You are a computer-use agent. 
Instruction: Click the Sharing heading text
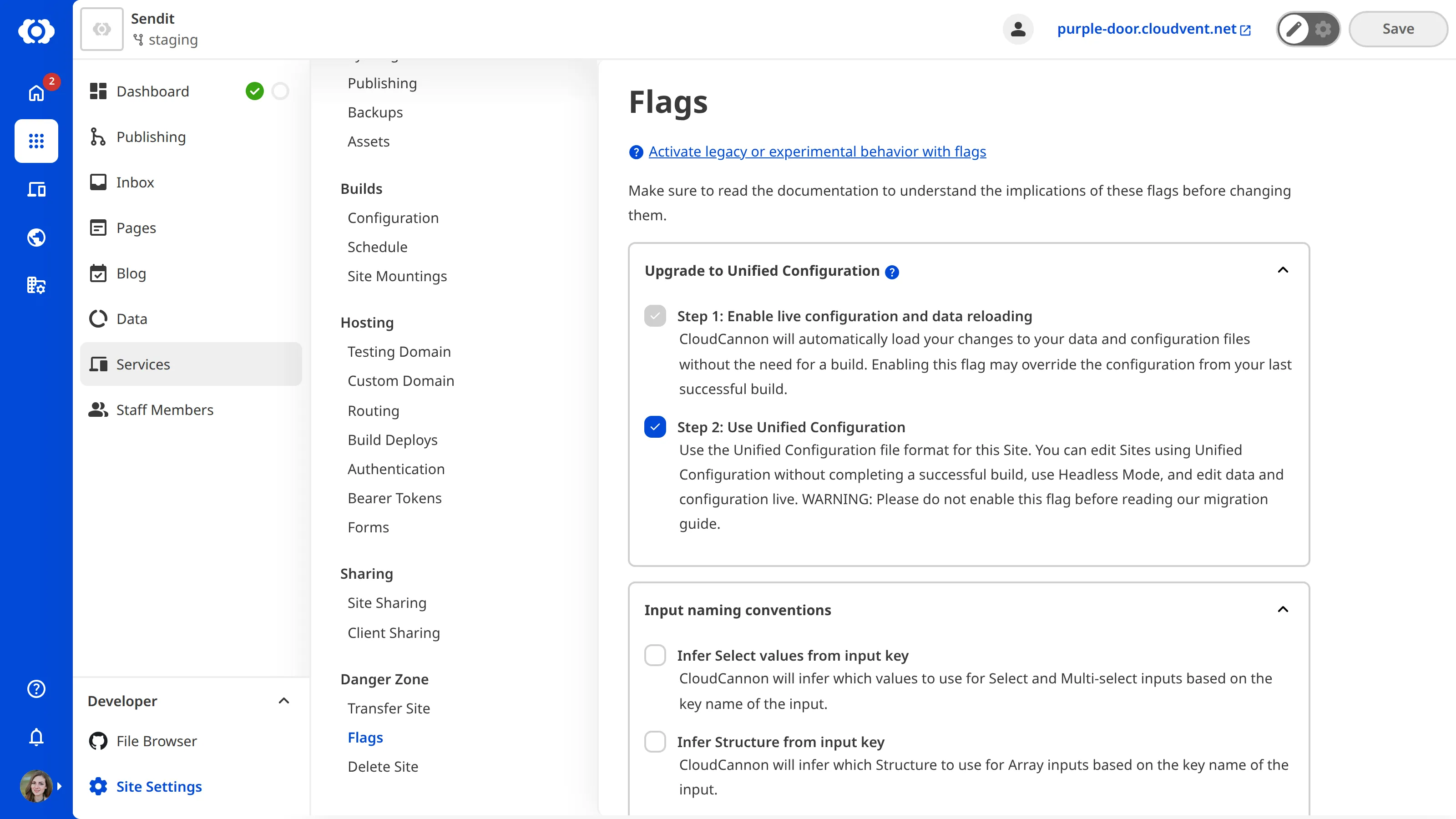[x=366, y=574]
